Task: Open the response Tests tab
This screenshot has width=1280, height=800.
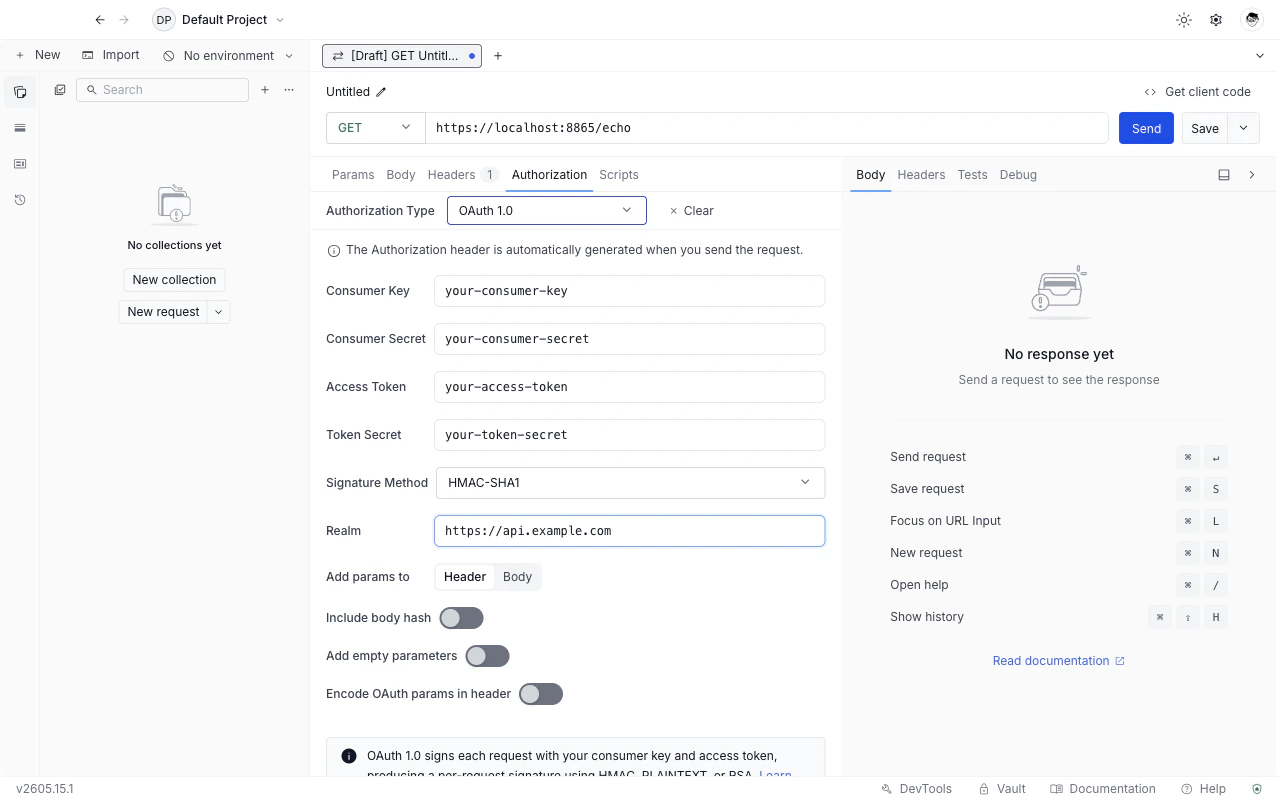Action: (972, 175)
